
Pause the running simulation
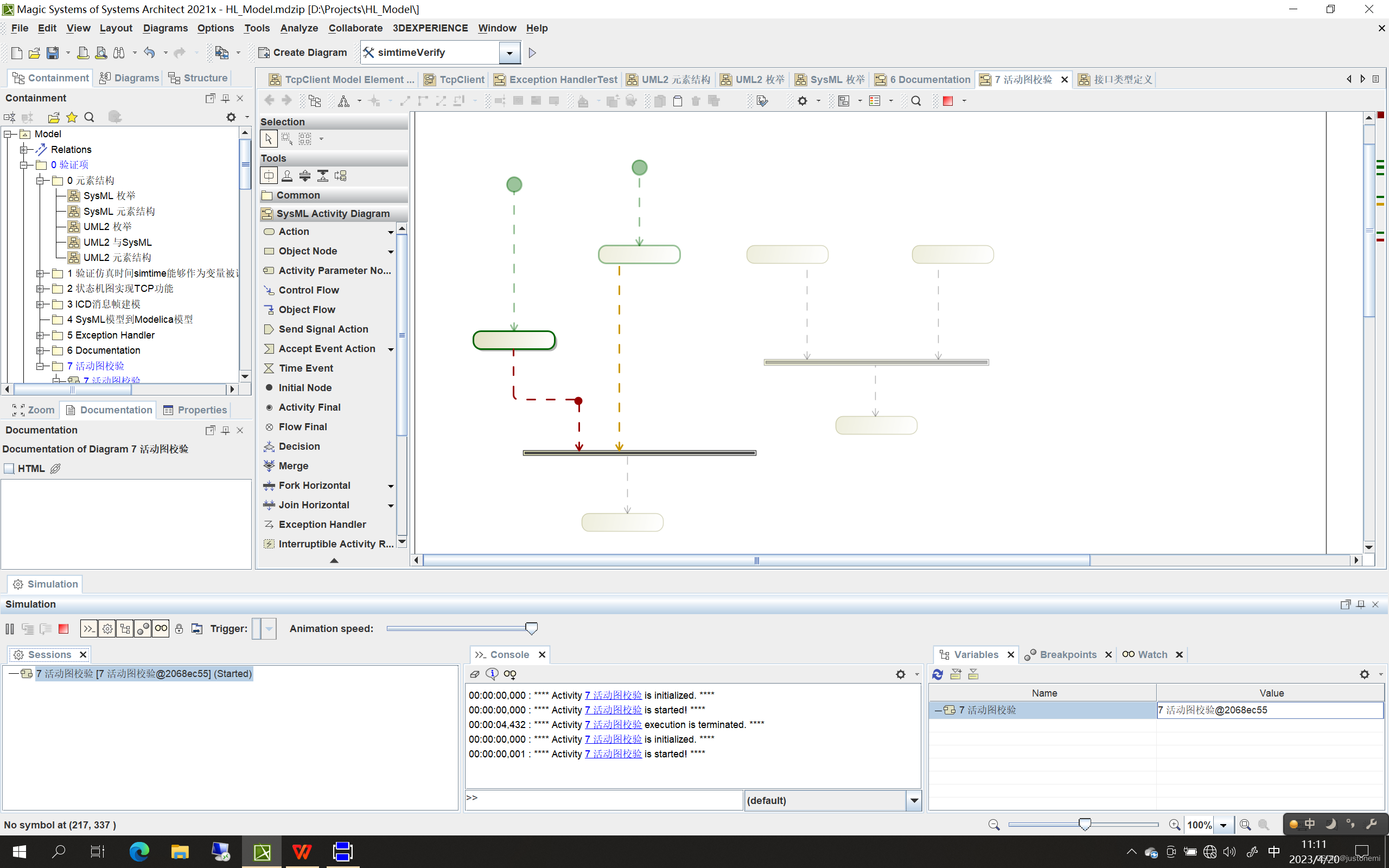(10, 629)
